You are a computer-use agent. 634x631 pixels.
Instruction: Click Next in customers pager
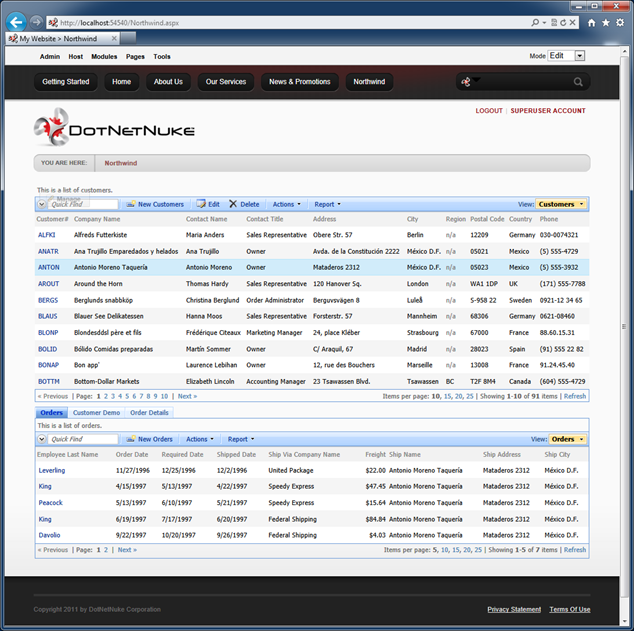coord(187,396)
